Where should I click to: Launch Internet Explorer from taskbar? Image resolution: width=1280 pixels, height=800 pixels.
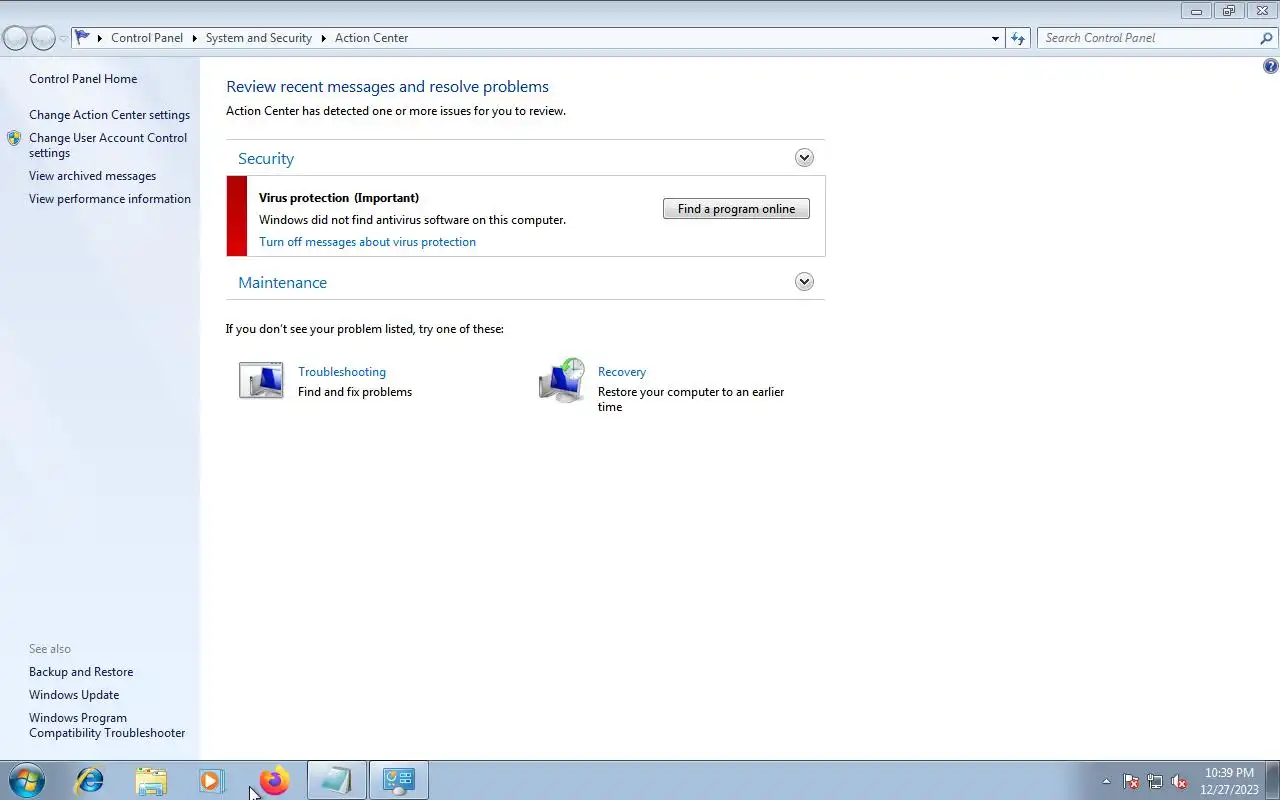point(89,780)
